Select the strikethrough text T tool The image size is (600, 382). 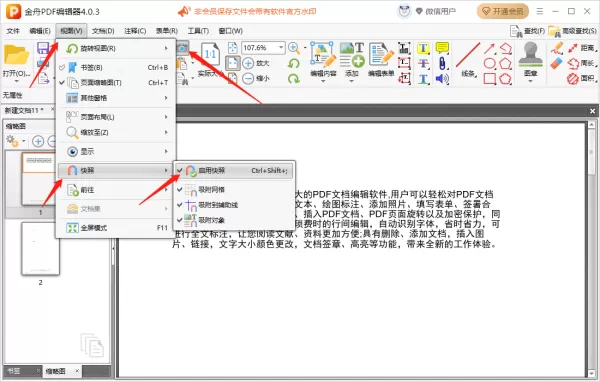click(423, 64)
